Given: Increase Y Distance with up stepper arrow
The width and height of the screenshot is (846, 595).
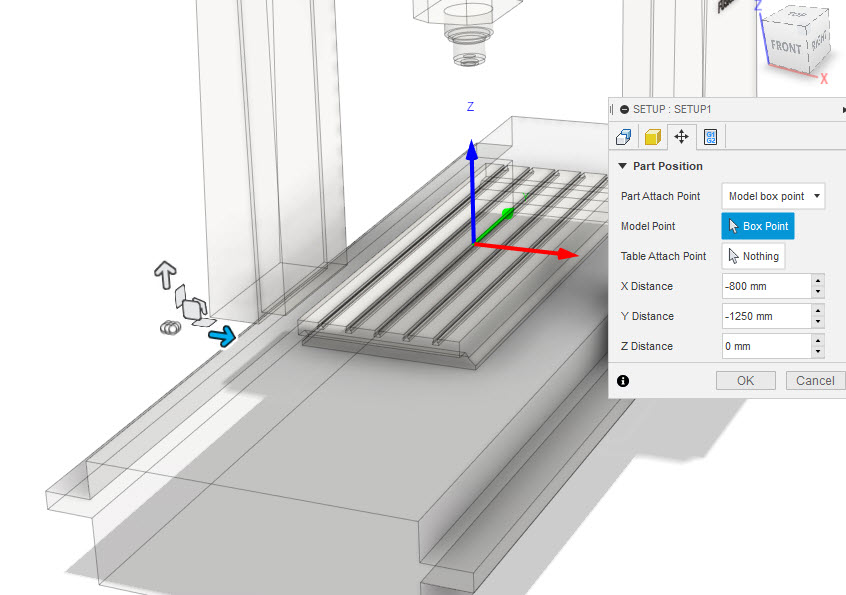Looking at the screenshot, I should (x=818, y=311).
